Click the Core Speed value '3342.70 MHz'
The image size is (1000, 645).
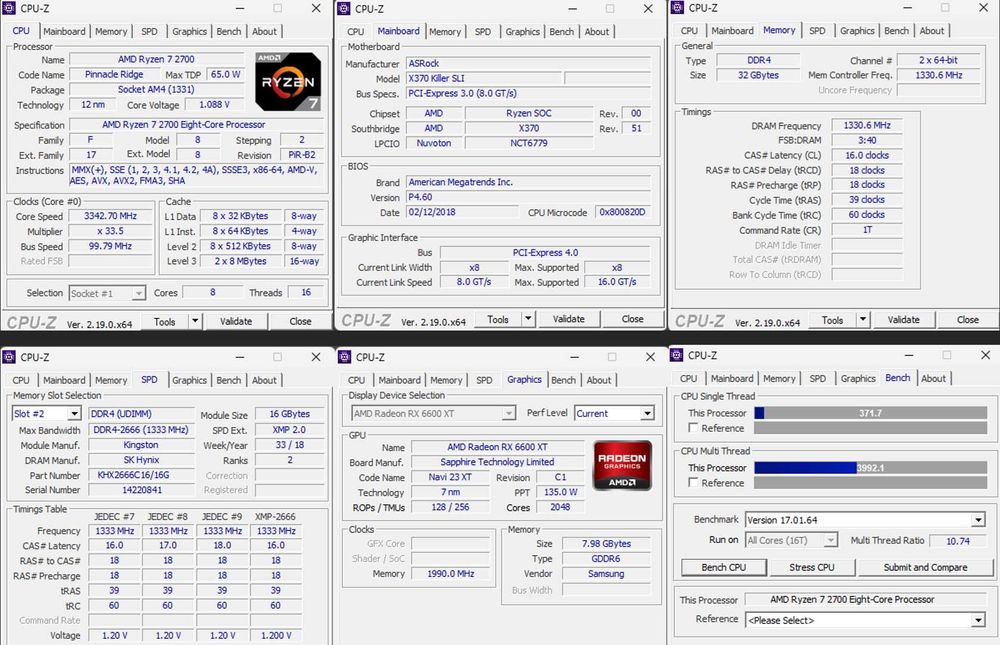(110, 216)
